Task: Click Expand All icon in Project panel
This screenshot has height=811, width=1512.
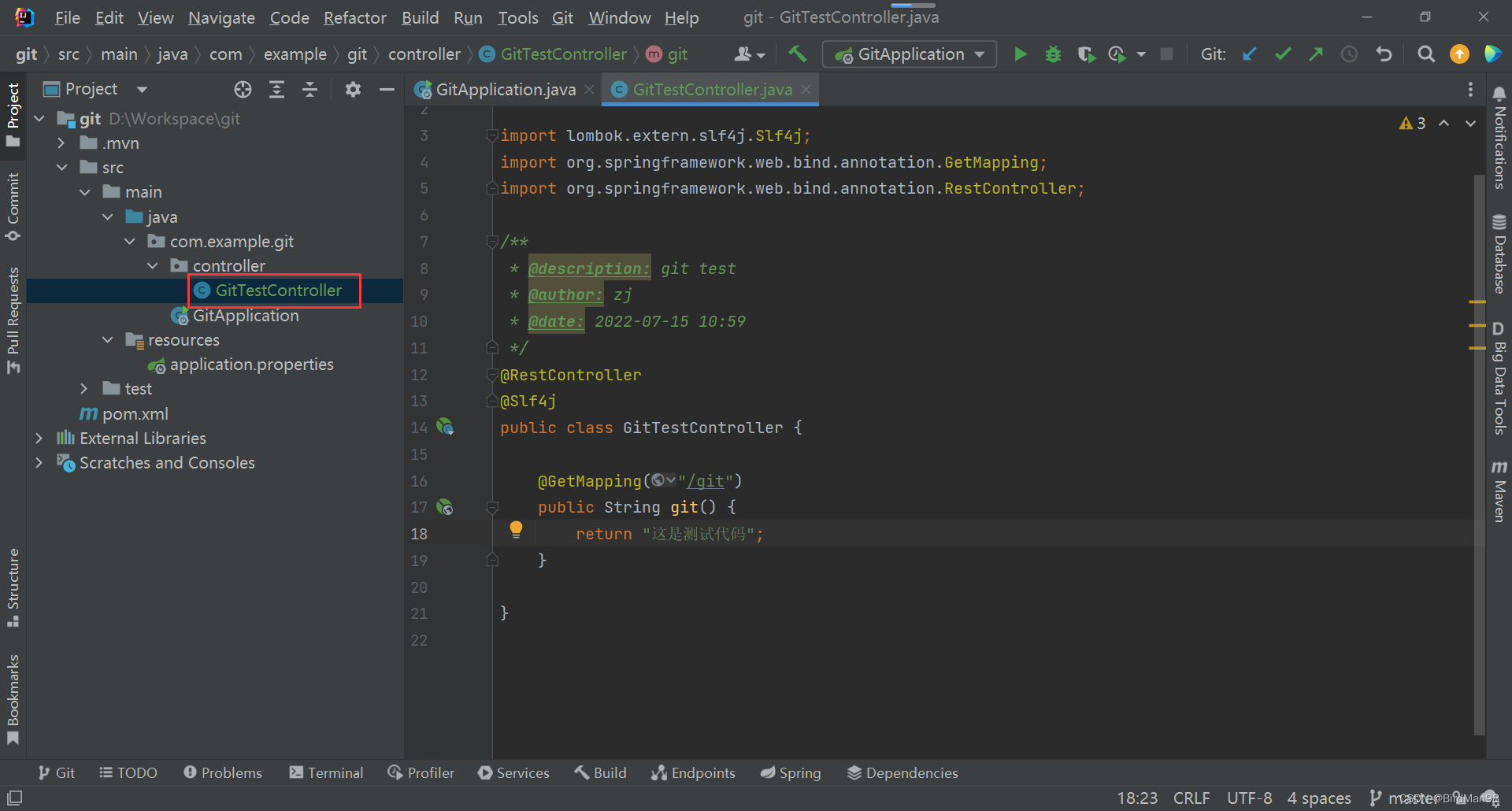Action: coord(276,90)
